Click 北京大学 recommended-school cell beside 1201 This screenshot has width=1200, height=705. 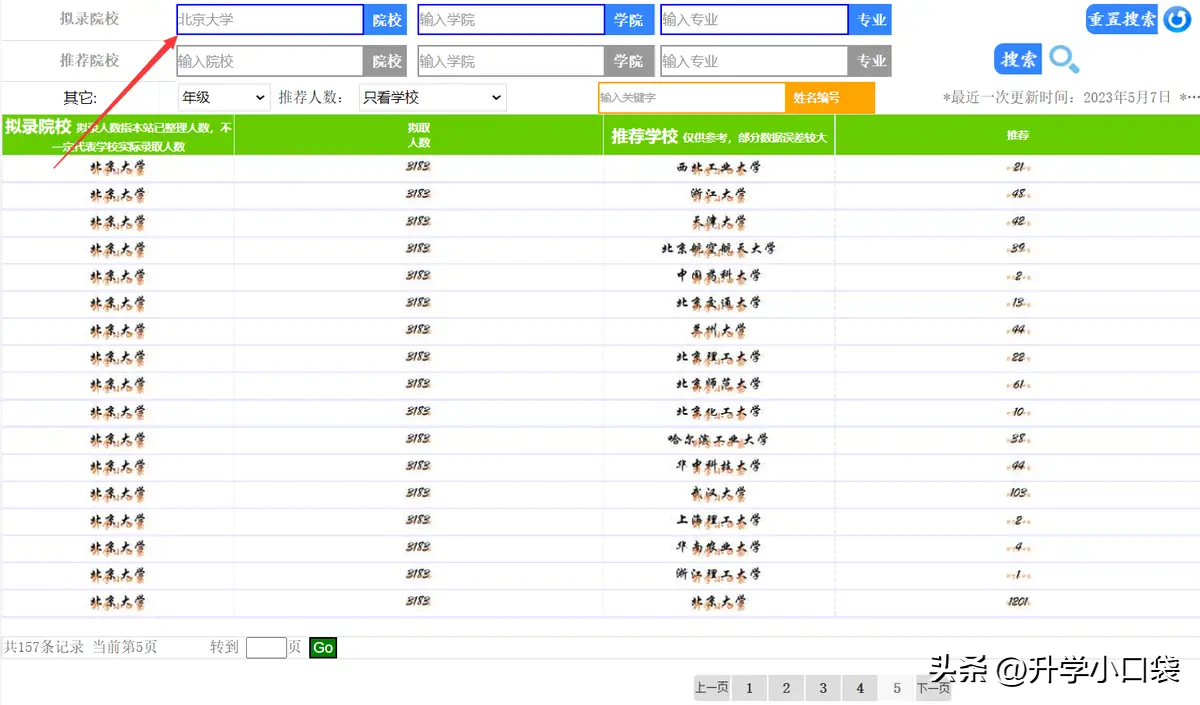click(718, 603)
